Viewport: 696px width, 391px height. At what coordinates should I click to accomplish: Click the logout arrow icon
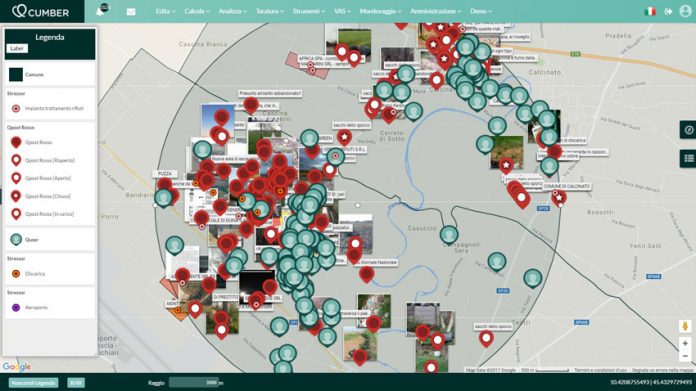[x=668, y=12]
